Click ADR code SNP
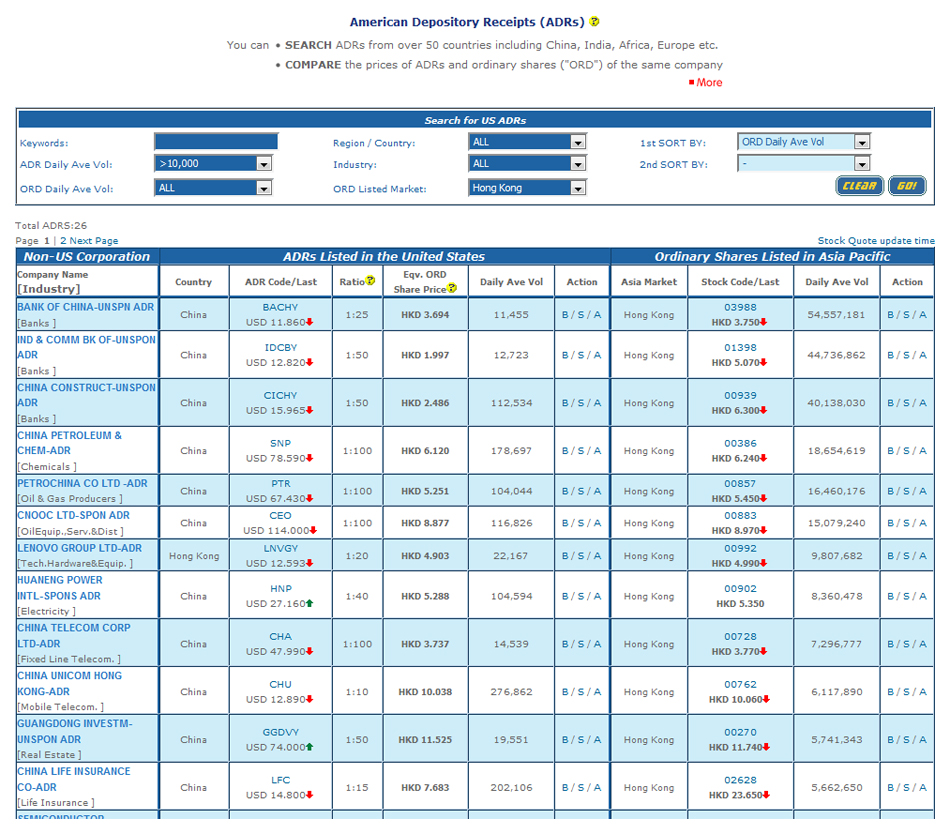 (281, 443)
